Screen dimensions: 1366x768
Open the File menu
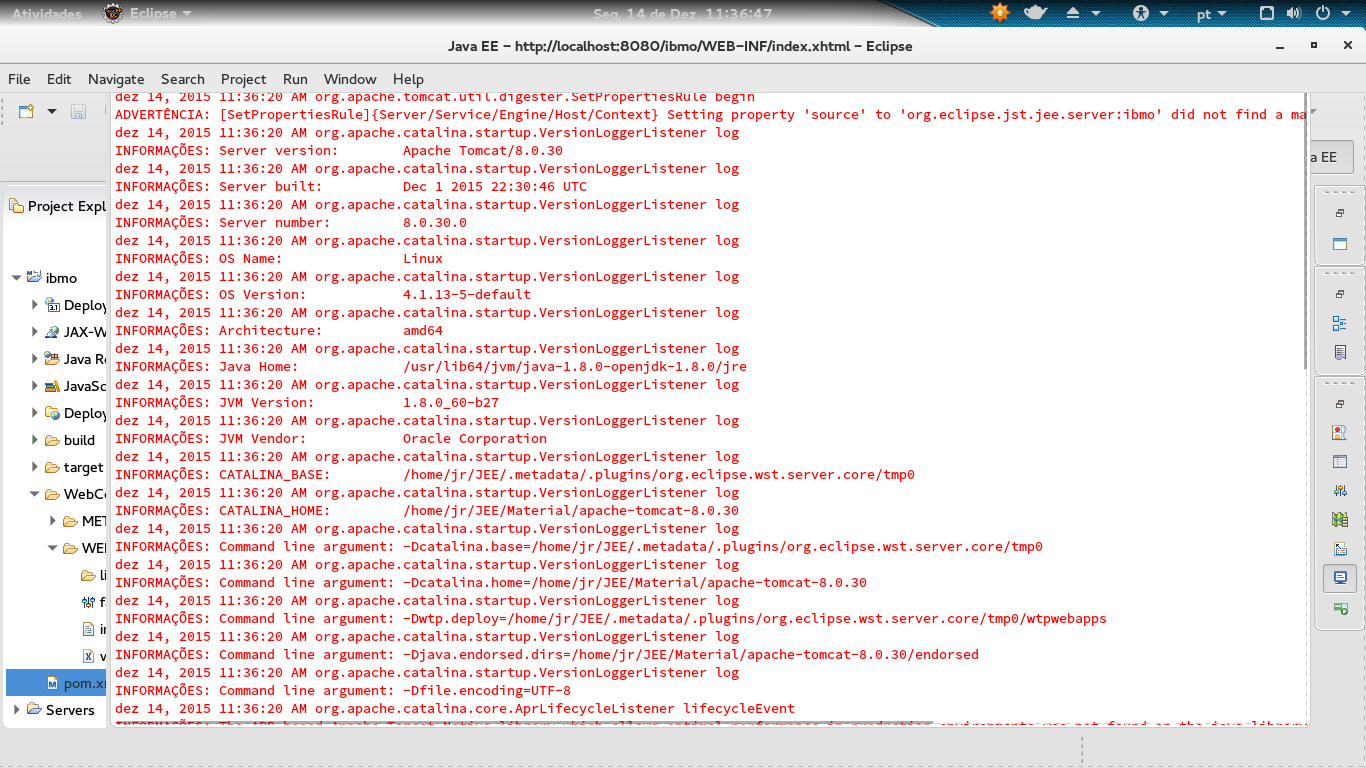(19, 79)
